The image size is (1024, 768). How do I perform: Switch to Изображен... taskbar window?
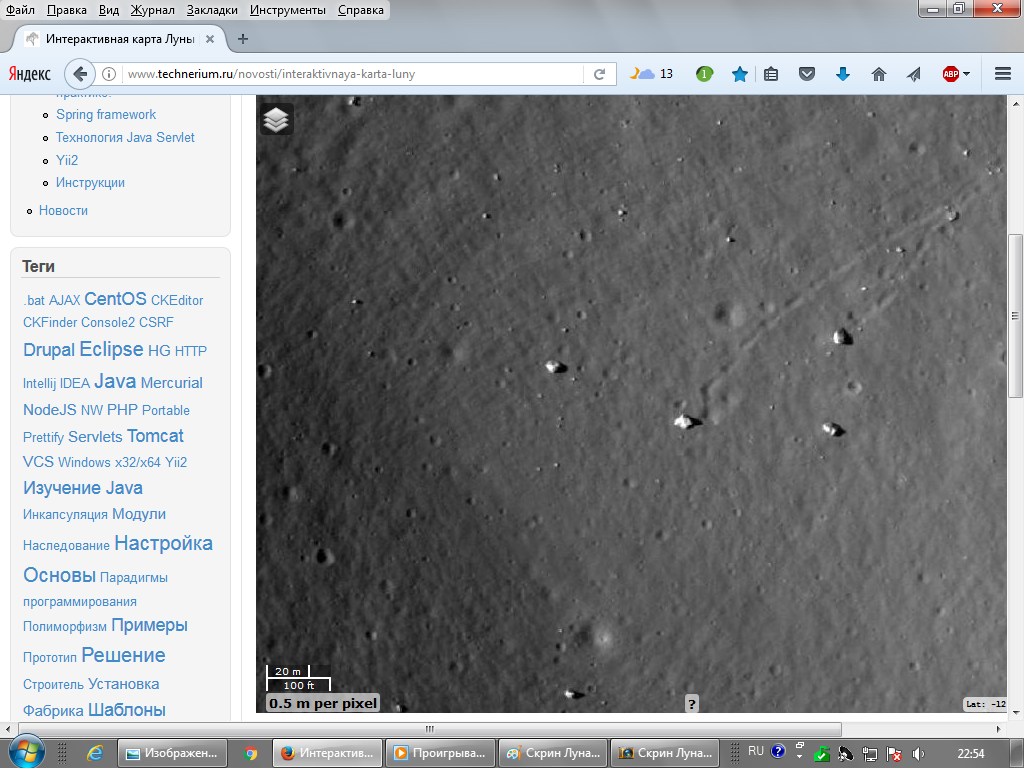(172, 753)
